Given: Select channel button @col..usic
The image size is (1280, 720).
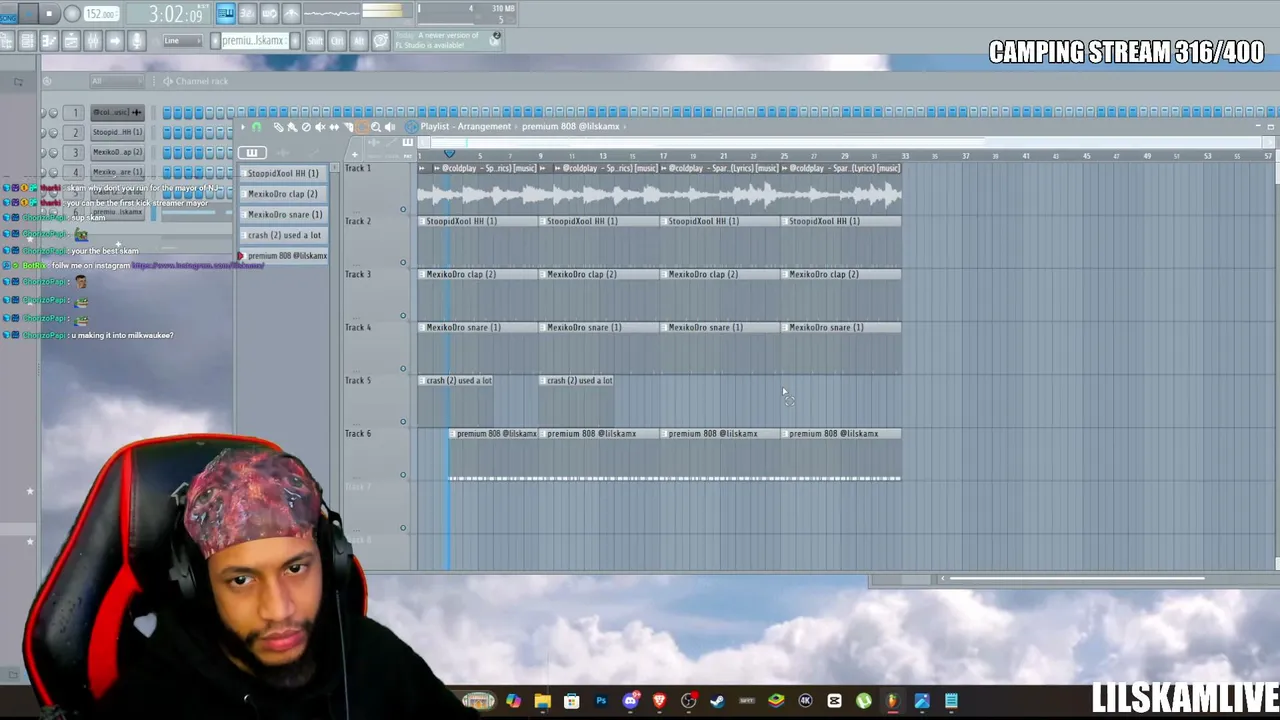Looking at the screenshot, I should [118, 112].
